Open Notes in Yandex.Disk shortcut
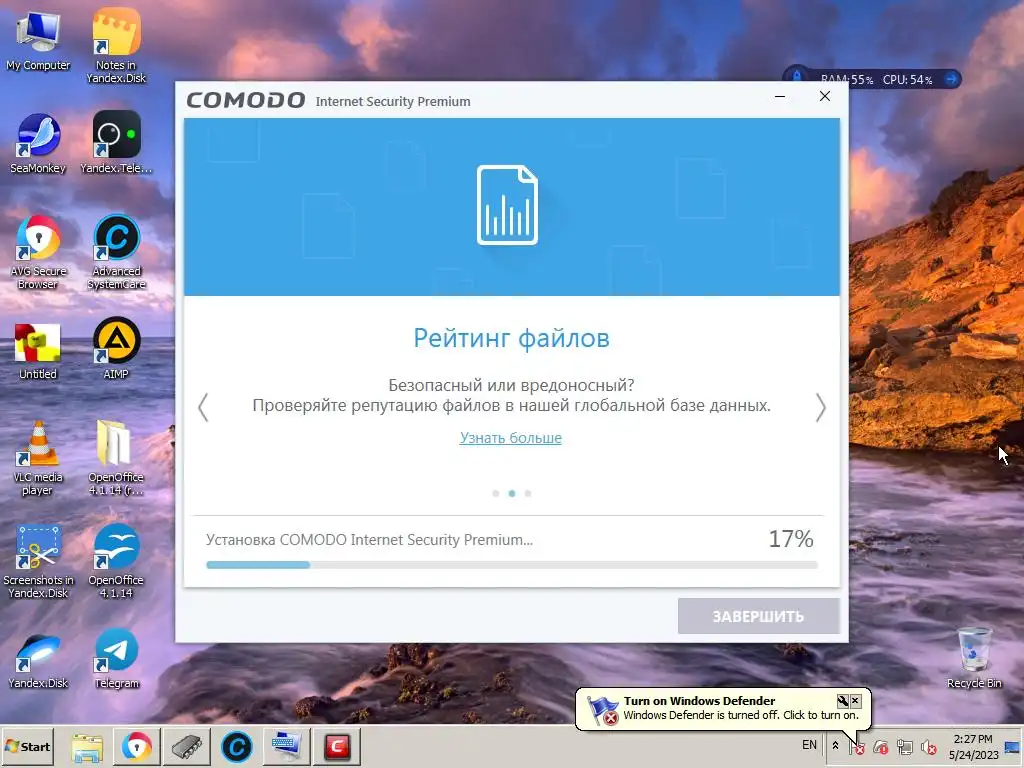 point(116,46)
